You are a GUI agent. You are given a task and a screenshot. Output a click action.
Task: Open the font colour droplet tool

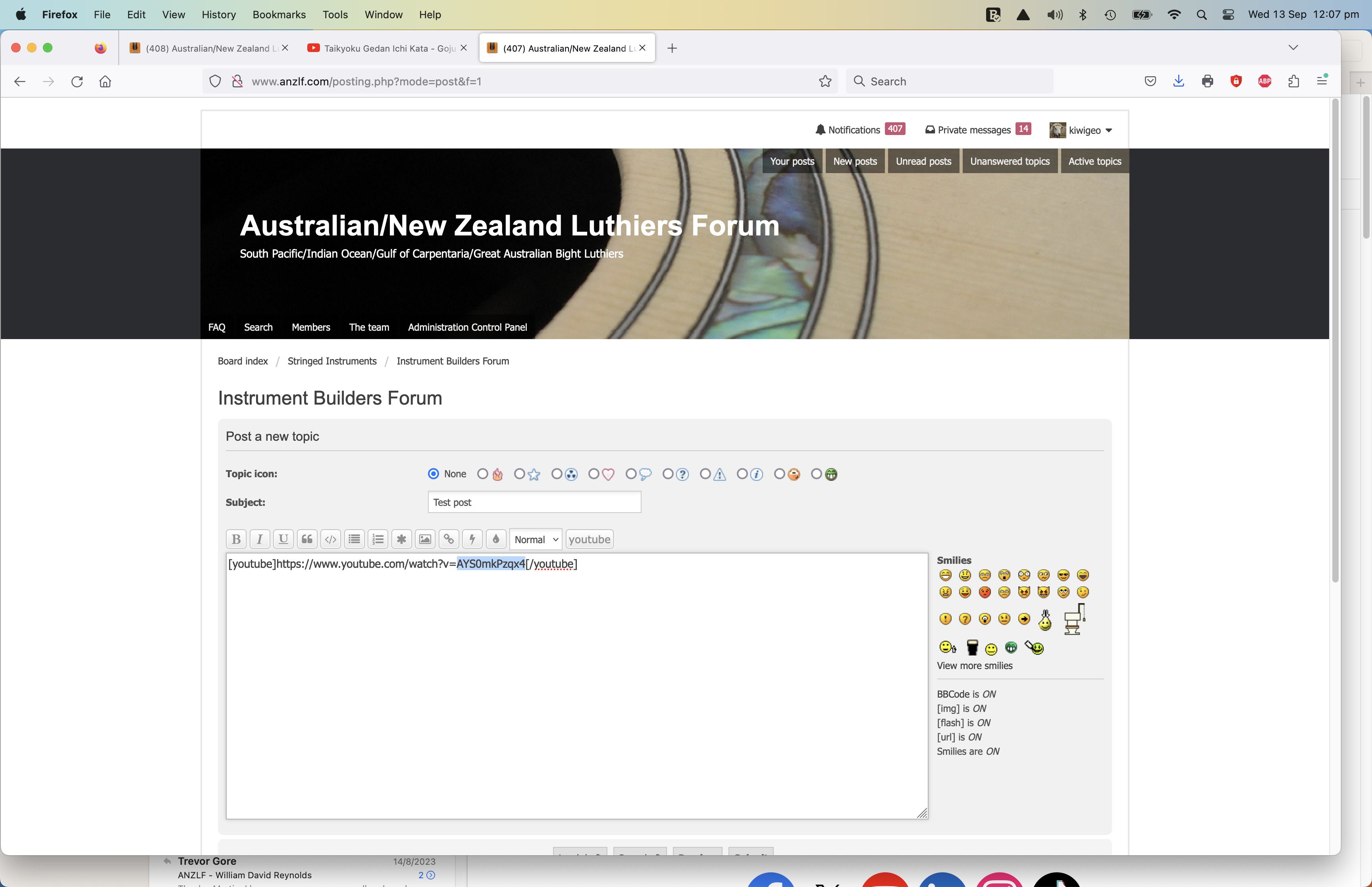496,539
